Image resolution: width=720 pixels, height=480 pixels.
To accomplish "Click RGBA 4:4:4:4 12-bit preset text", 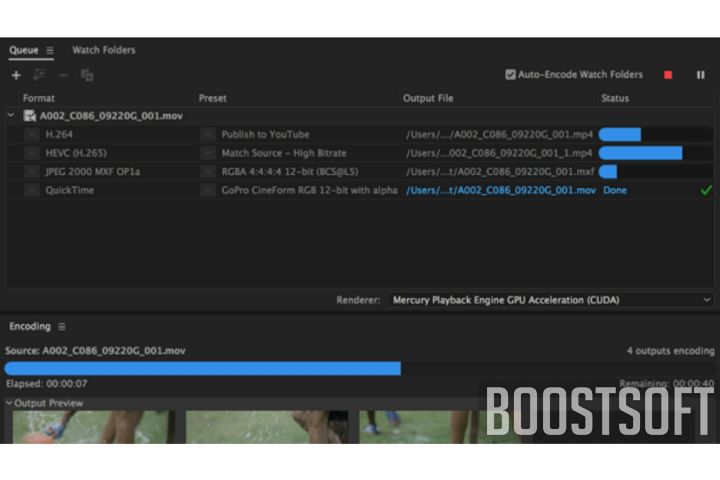I will [290, 171].
